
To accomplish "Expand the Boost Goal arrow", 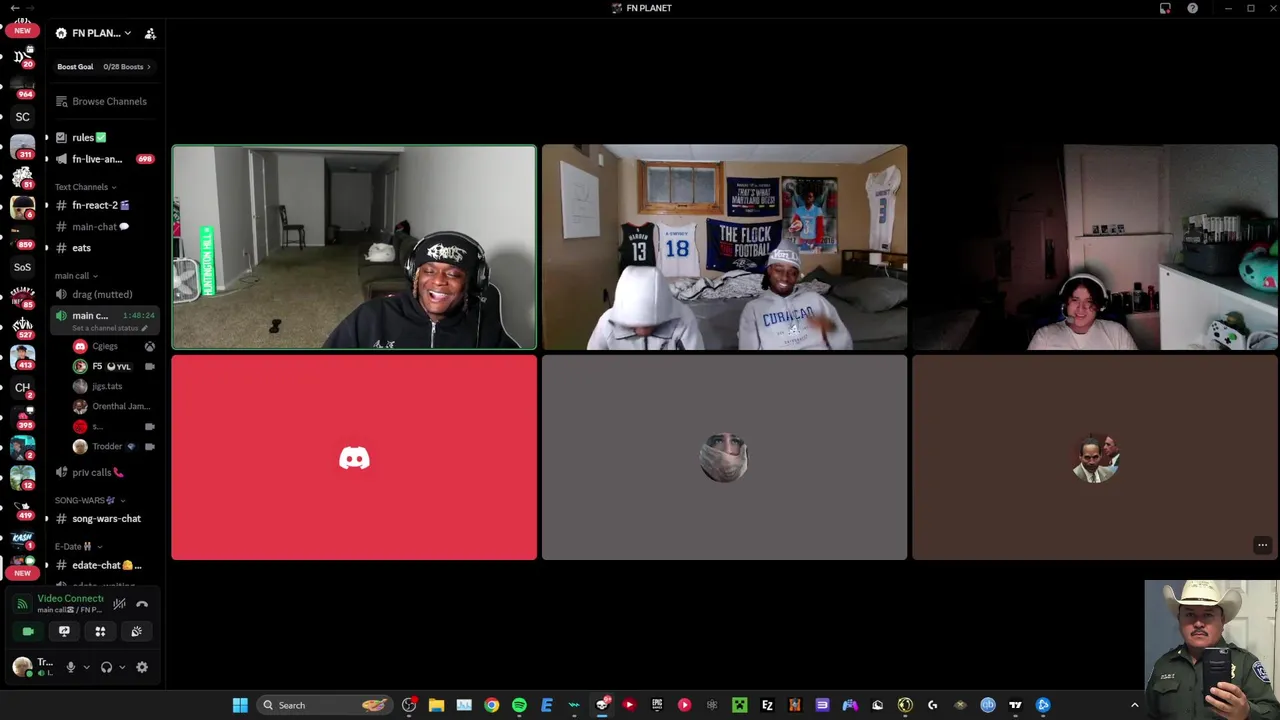I will click(149, 67).
